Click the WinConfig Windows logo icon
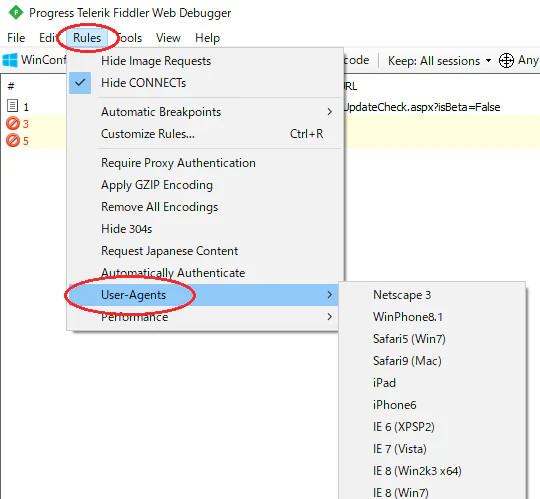This screenshot has width=540, height=499. [10, 60]
